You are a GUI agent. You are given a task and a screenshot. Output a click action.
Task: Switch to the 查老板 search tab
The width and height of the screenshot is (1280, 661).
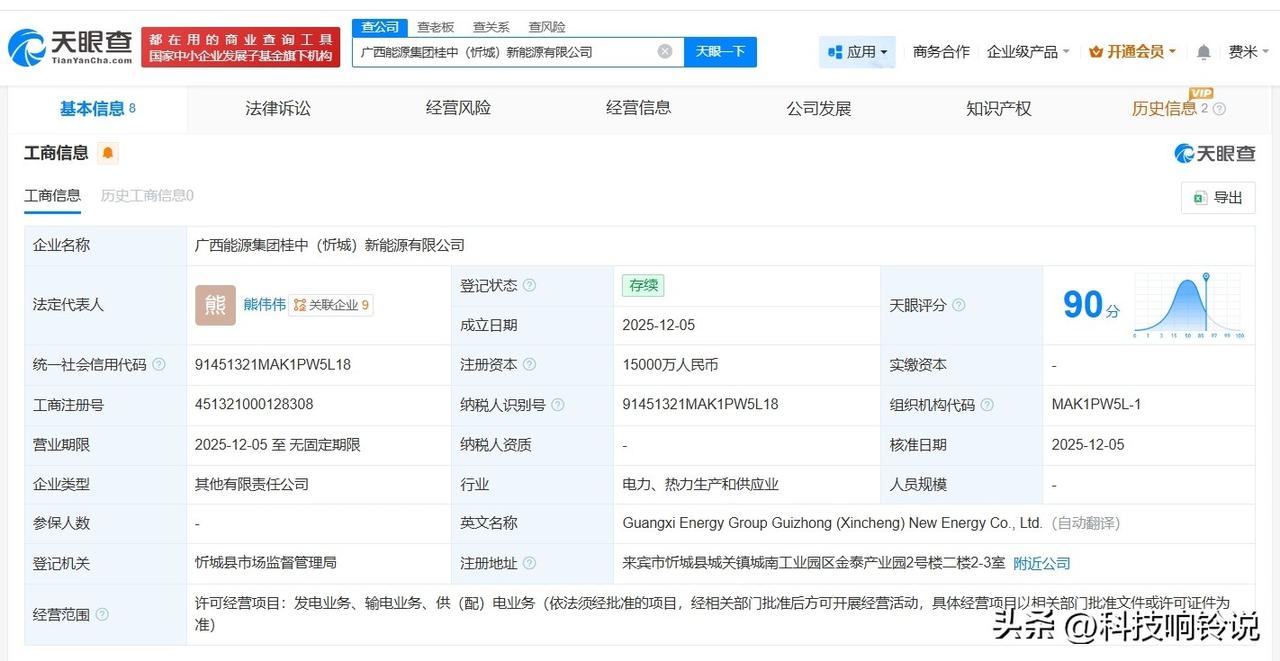tap(436, 27)
